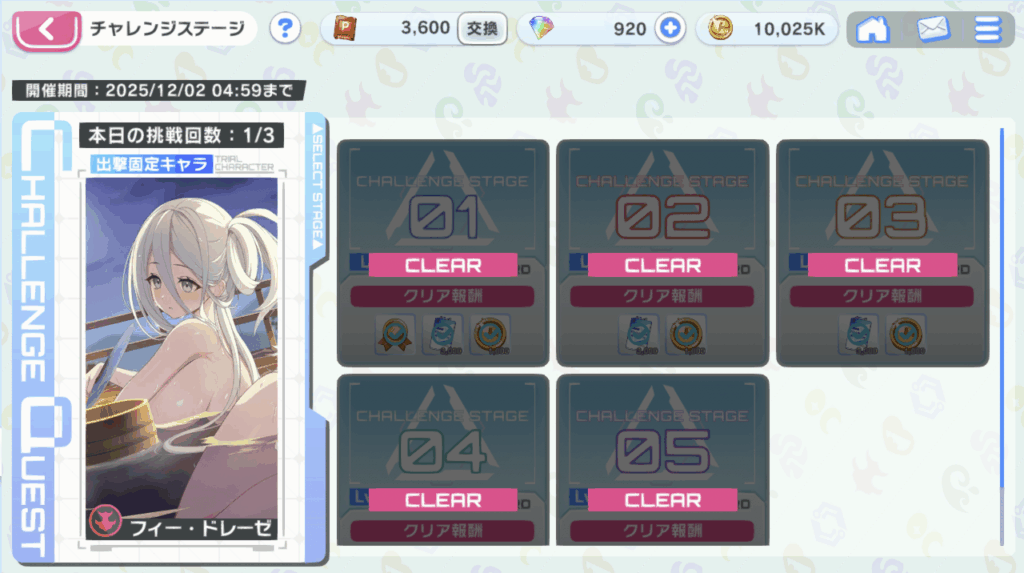Tap the red P ticket icon
Image resolution: width=1024 pixels, height=573 pixels.
click(345, 29)
